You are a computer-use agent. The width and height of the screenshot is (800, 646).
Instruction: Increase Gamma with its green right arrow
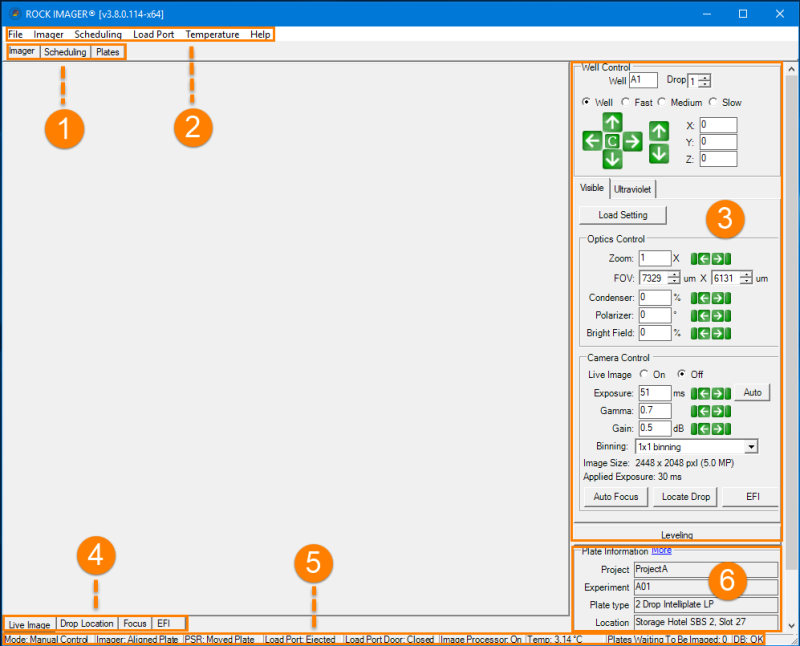[x=717, y=411]
